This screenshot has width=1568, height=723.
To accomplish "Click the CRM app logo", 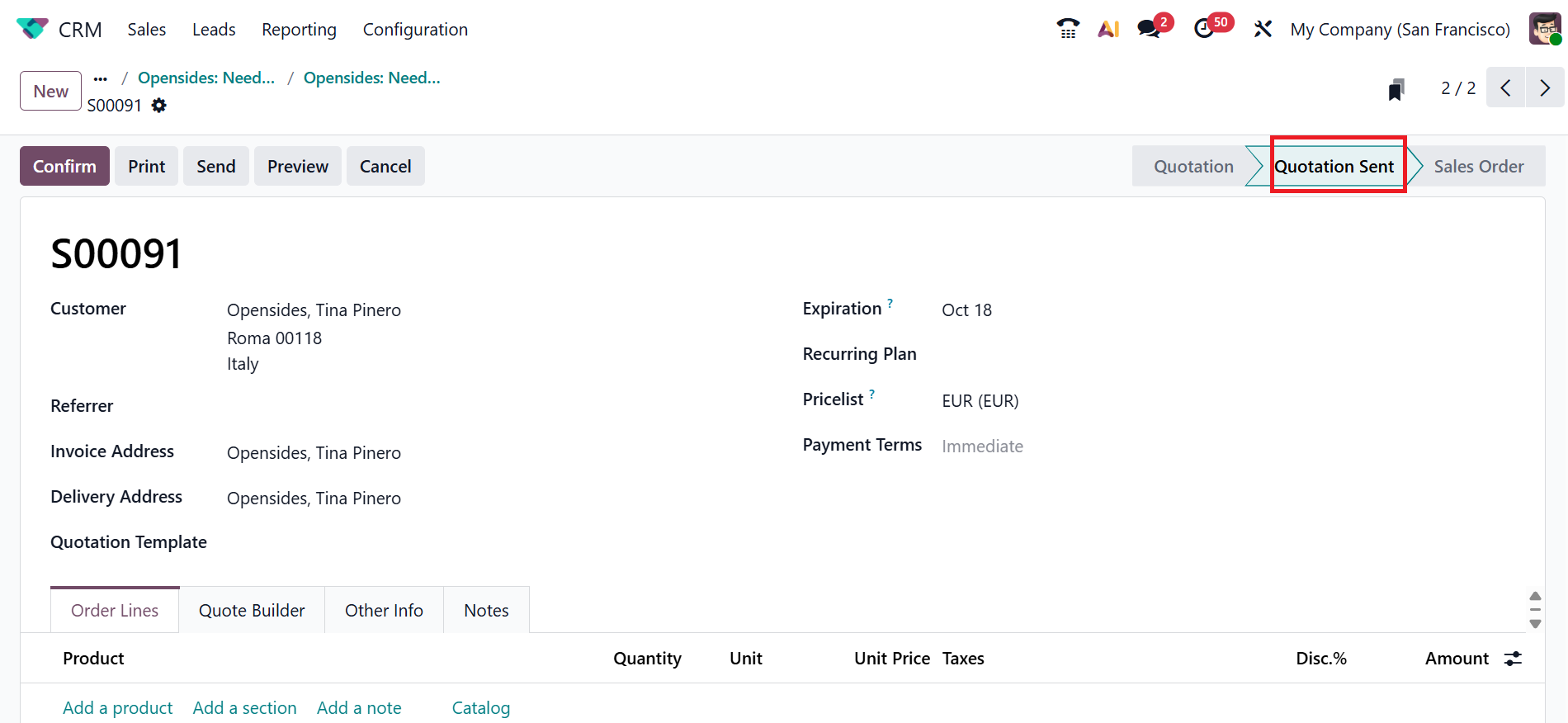I will click(x=32, y=29).
